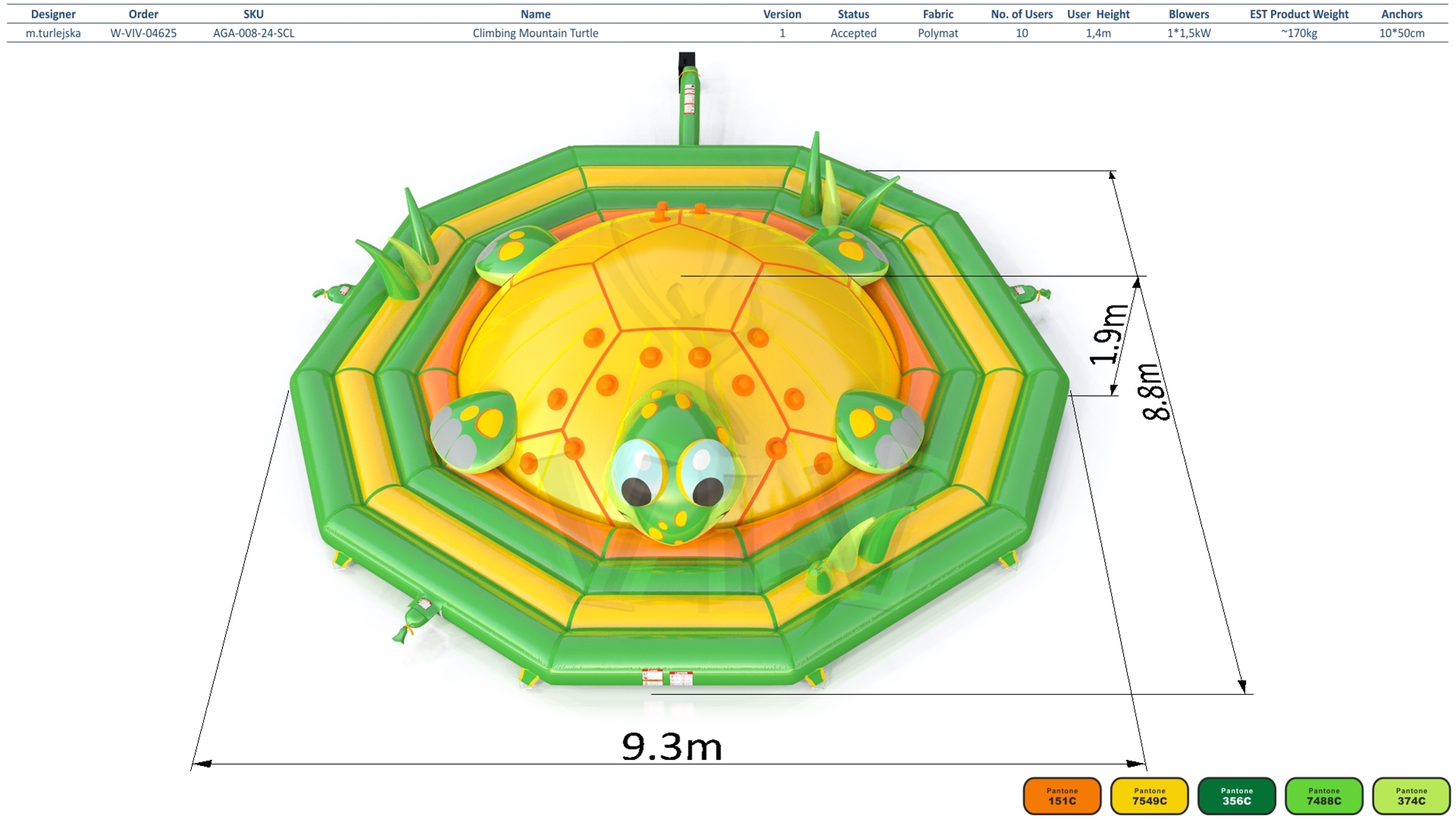Select status value Accepted
Image resolution: width=1456 pixels, height=819 pixels.
[853, 33]
